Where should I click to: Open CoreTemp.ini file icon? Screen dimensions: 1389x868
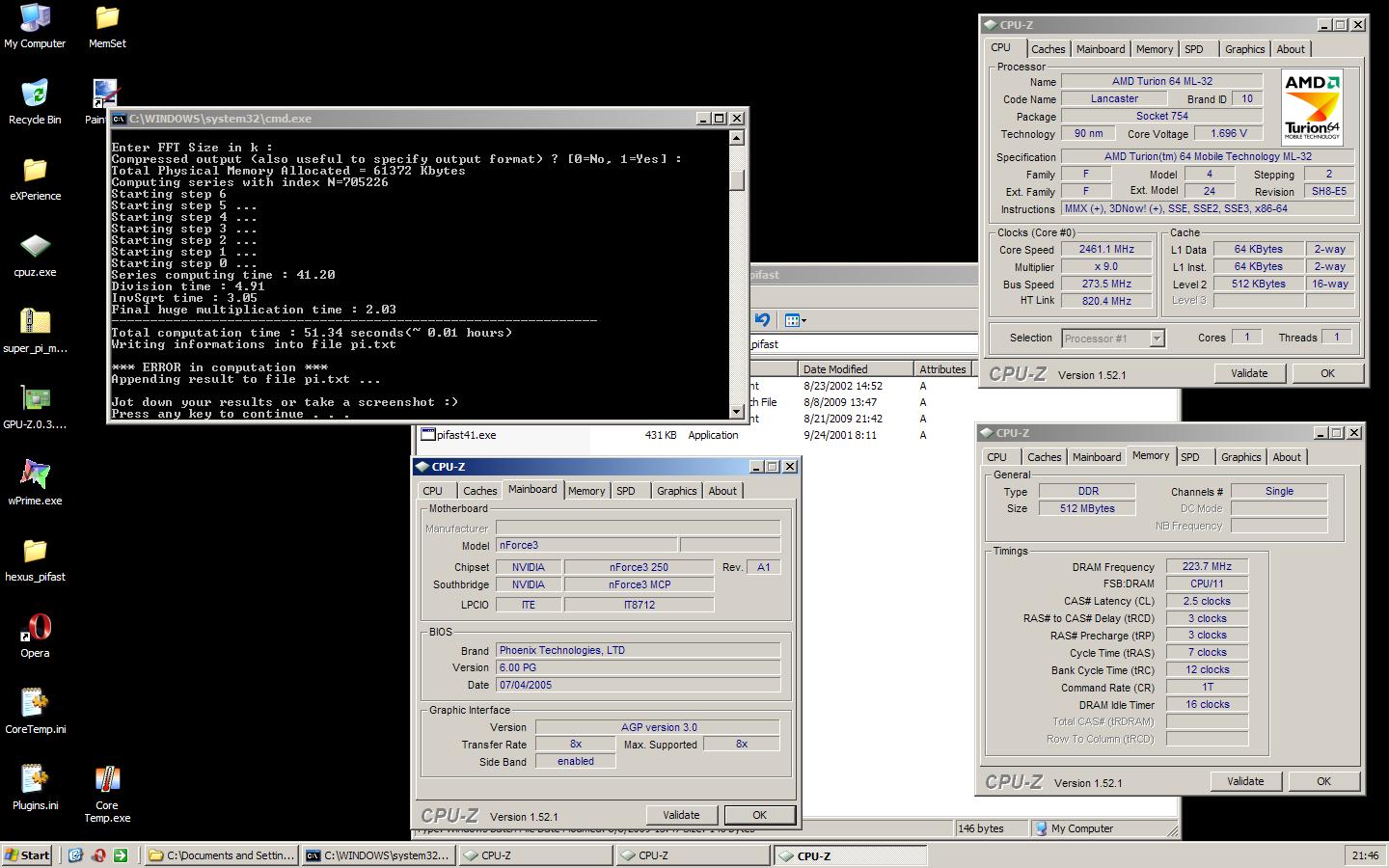(x=35, y=712)
